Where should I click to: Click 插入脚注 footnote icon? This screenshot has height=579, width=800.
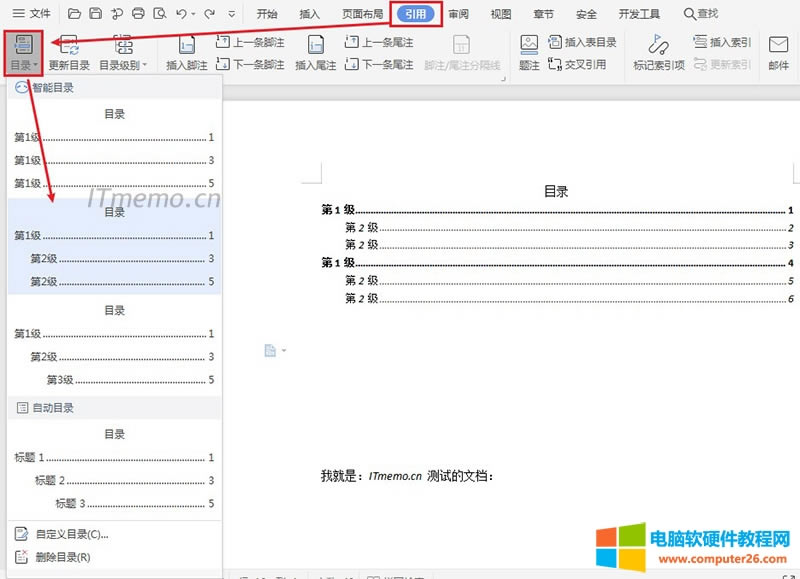[187, 45]
